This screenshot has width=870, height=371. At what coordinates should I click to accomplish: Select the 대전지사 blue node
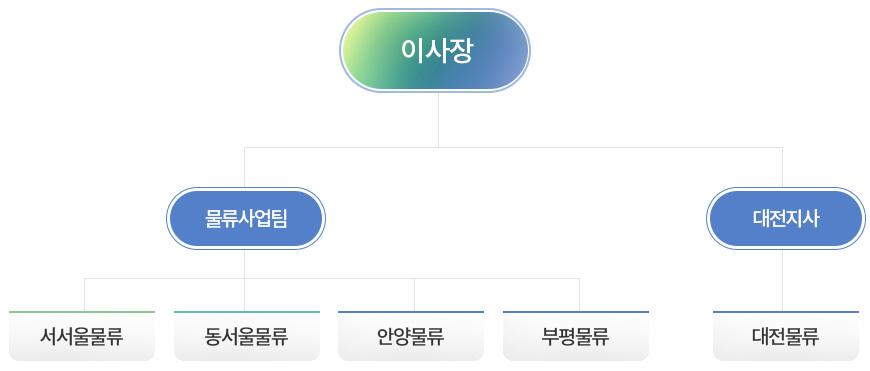(x=785, y=218)
